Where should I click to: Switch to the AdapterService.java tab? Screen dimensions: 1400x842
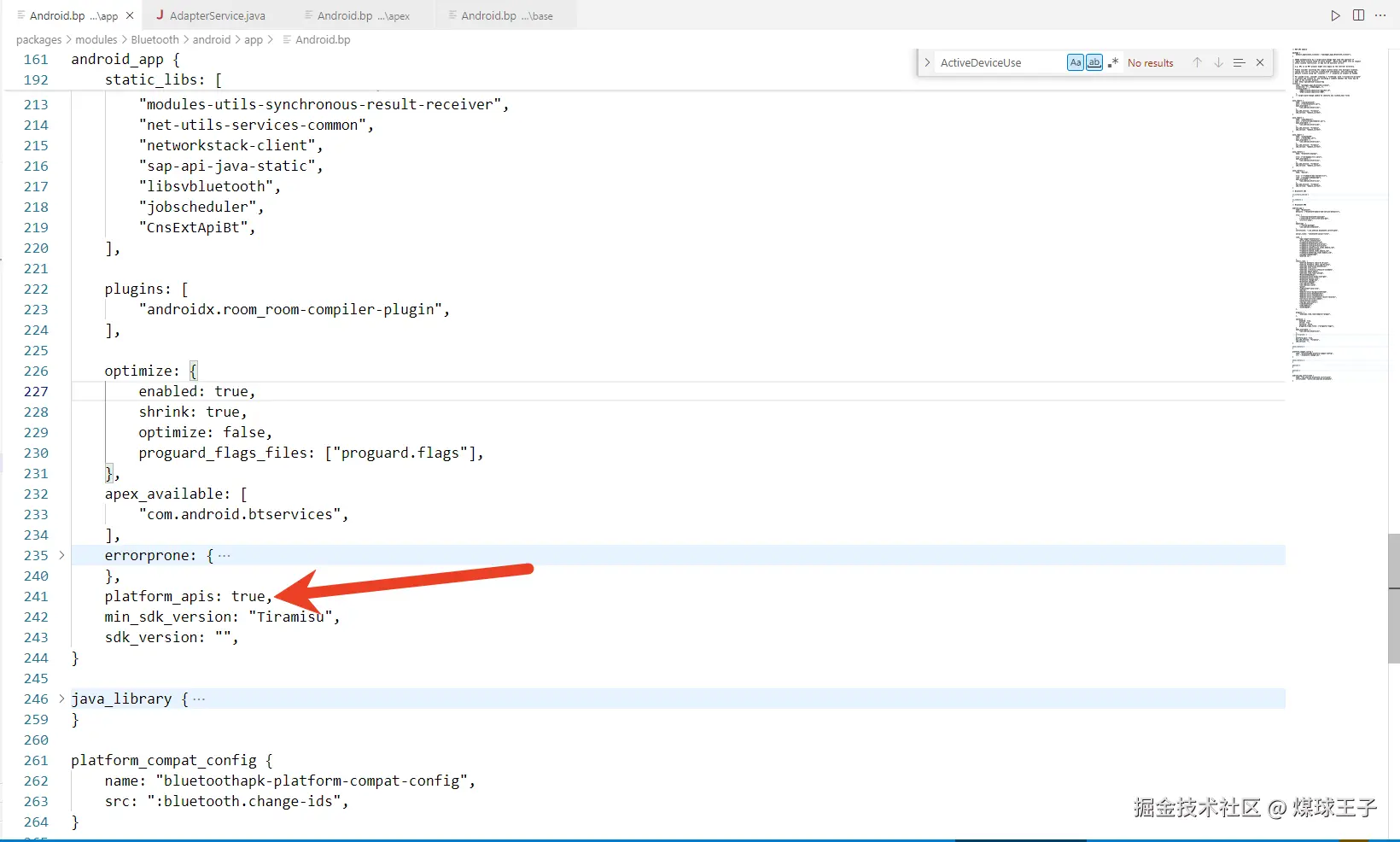[x=217, y=15]
